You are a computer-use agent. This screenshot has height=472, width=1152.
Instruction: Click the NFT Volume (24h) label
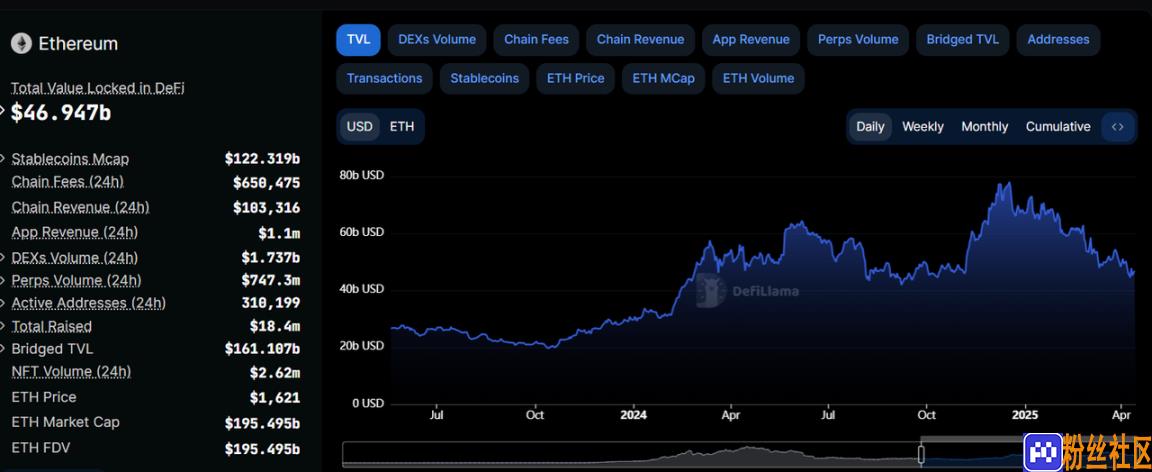point(71,372)
